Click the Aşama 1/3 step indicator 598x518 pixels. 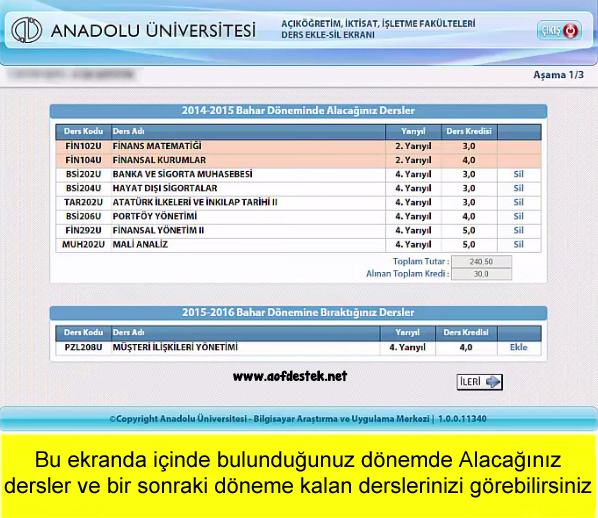(558, 75)
